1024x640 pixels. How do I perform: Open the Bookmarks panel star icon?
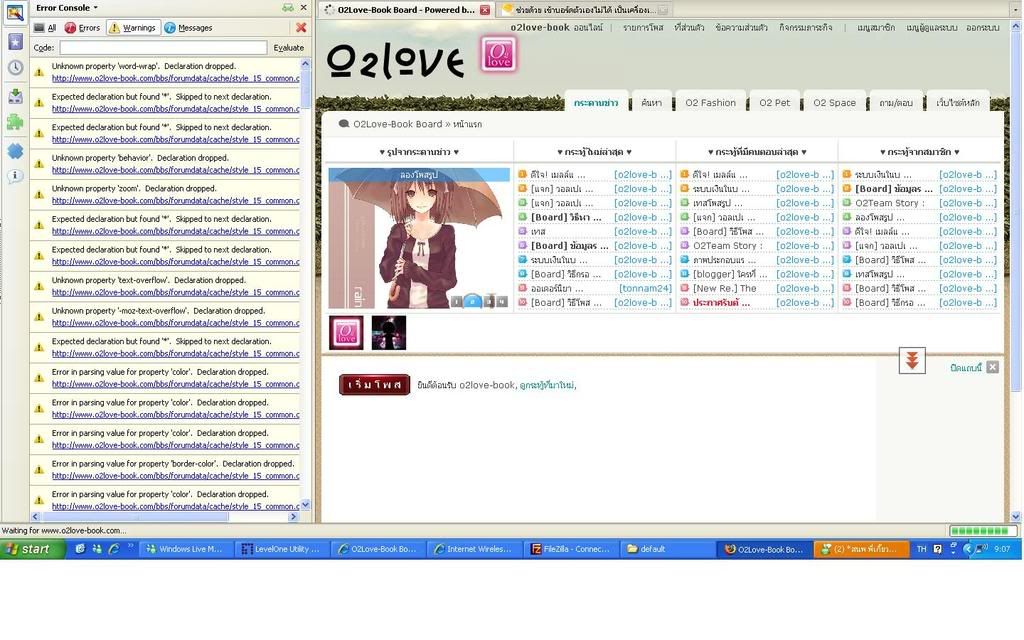pos(15,42)
